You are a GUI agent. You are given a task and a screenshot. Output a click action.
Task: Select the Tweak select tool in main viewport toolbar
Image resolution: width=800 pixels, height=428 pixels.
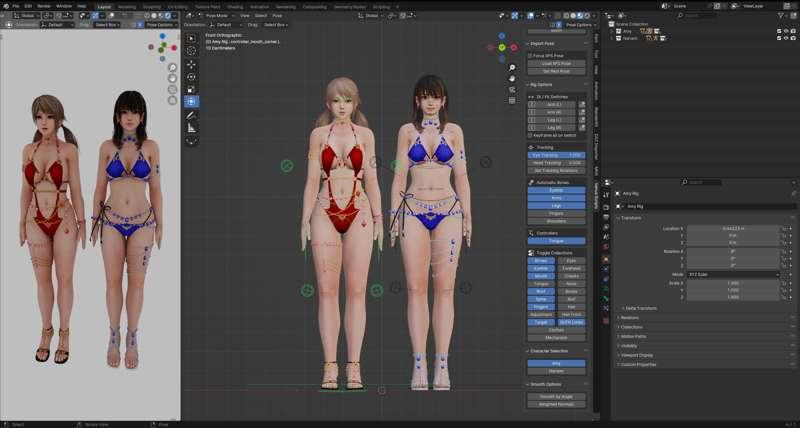[191, 39]
